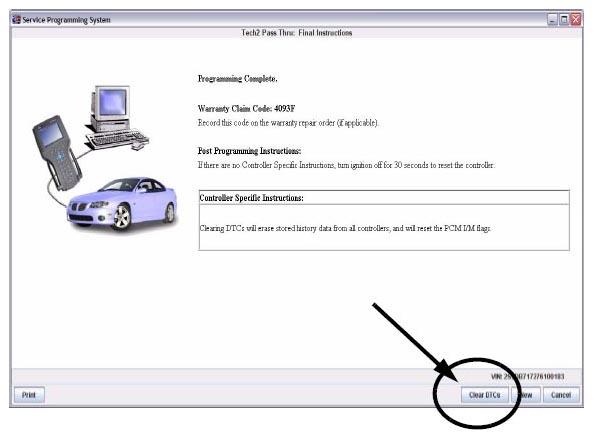This screenshot has height=439, width=593.
Task: Close the Service Programming System window
Action: click(x=576, y=20)
